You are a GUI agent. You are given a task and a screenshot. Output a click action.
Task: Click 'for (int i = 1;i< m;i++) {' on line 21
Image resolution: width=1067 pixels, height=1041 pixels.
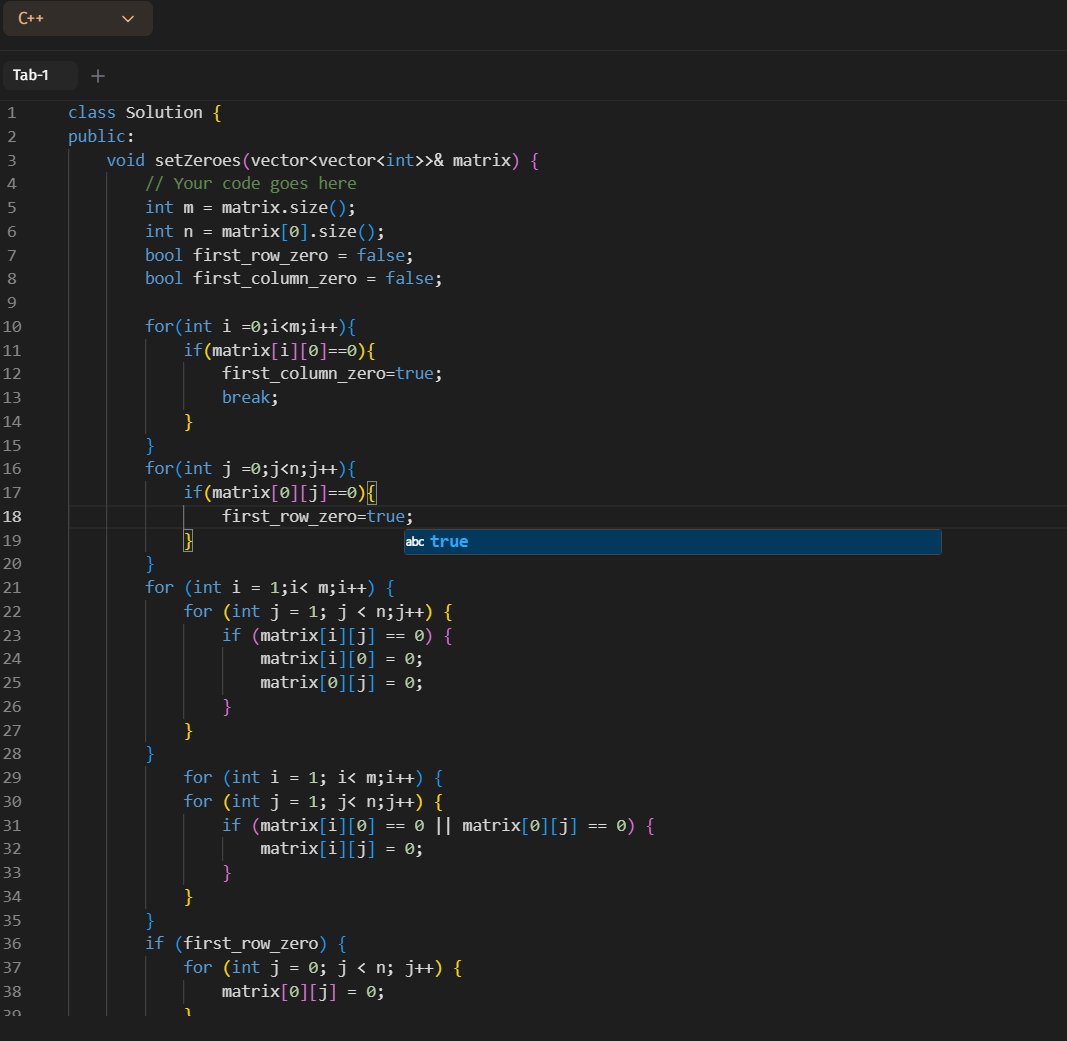click(269, 587)
